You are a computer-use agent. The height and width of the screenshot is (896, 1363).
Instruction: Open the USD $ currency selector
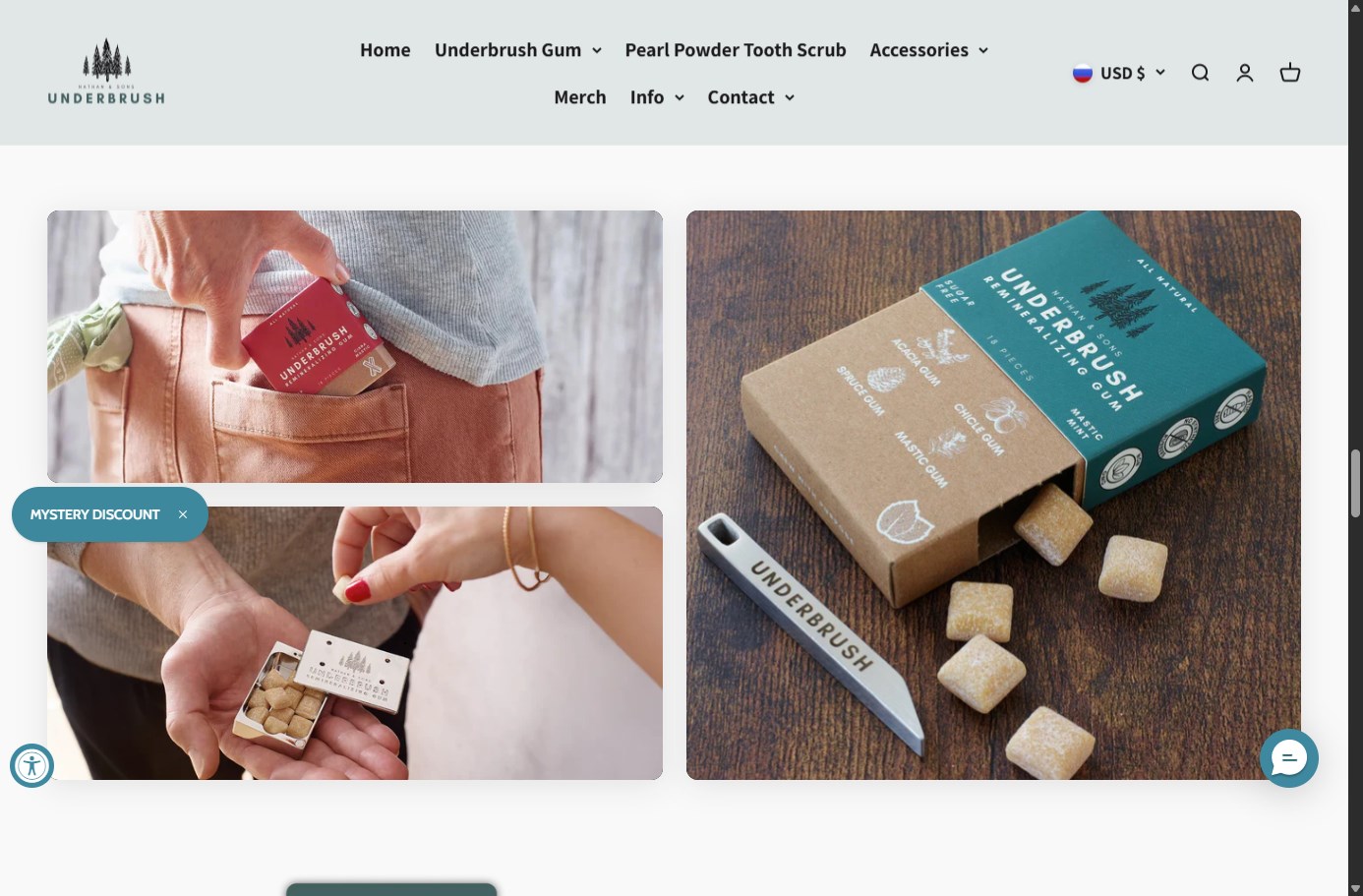[x=1119, y=73]
